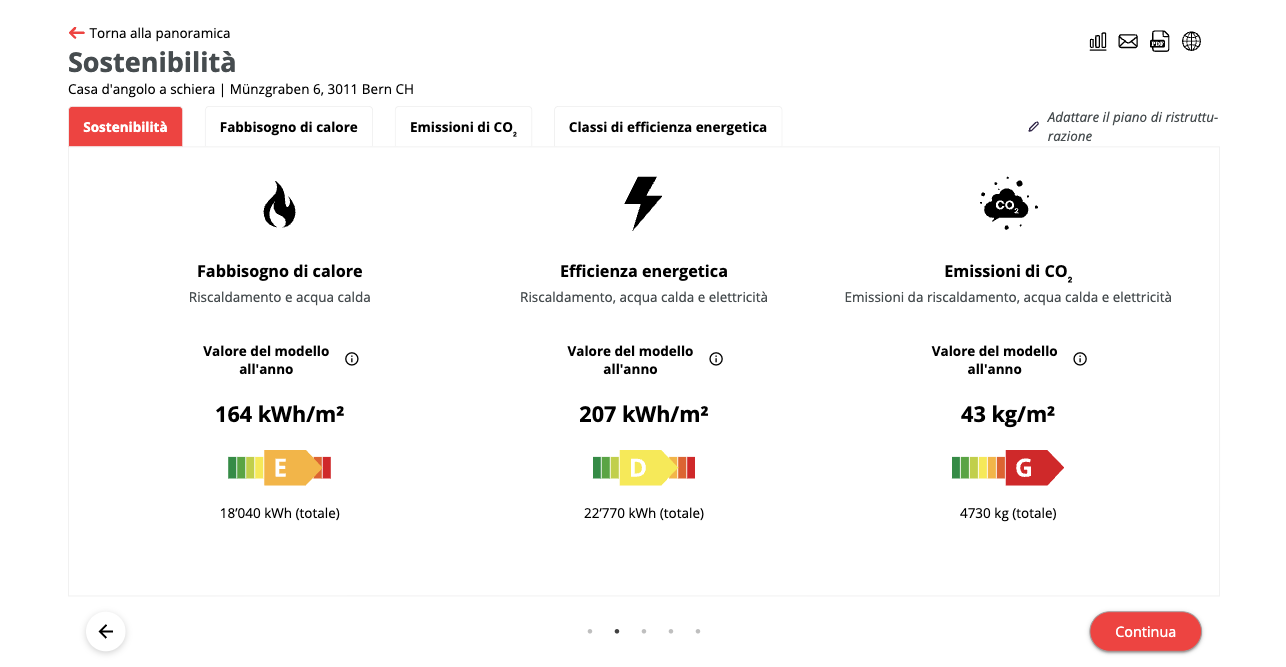1286x667 pixels.
Task: Click the email envelope icon
Action: 1128,41
